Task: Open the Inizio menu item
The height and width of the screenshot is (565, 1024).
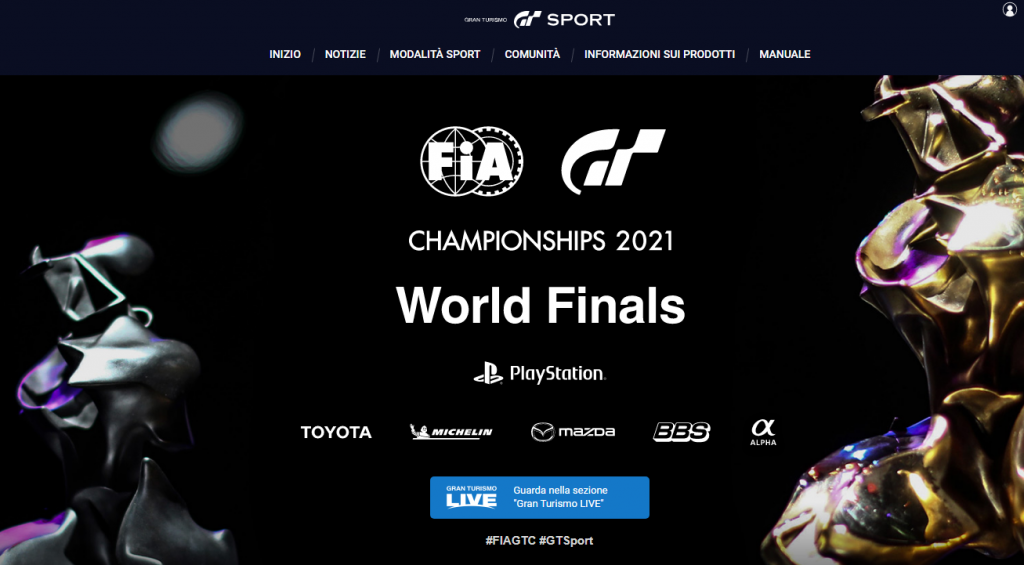Action: coord(285,54)
